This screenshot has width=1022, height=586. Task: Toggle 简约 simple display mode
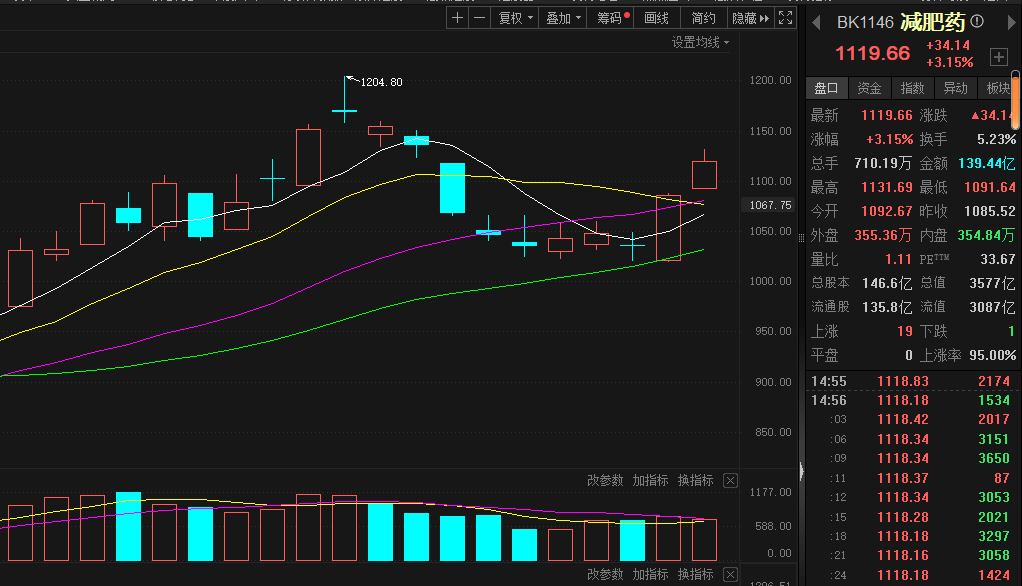tap(703, 18)
